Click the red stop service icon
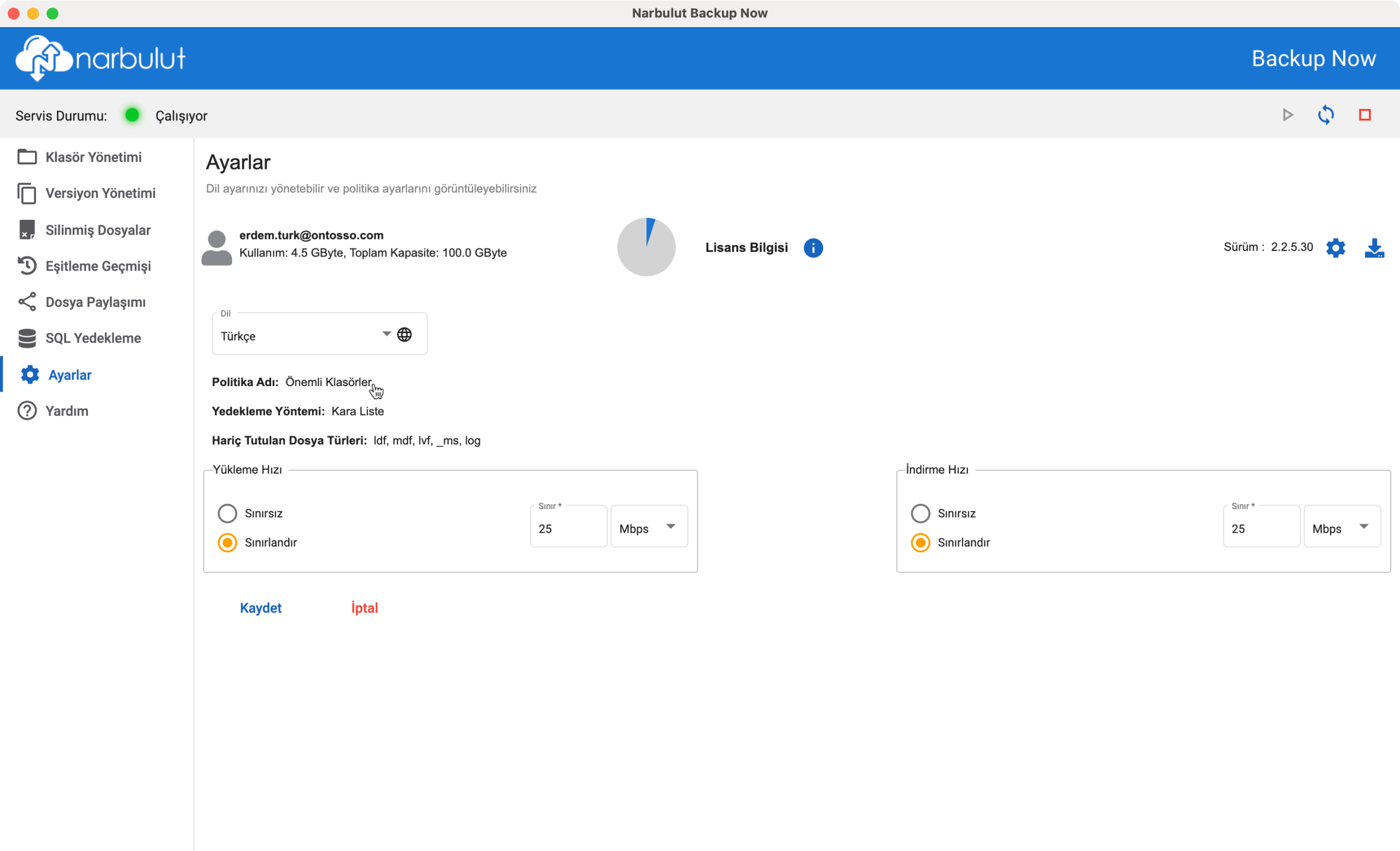 tap(1364, 115)
